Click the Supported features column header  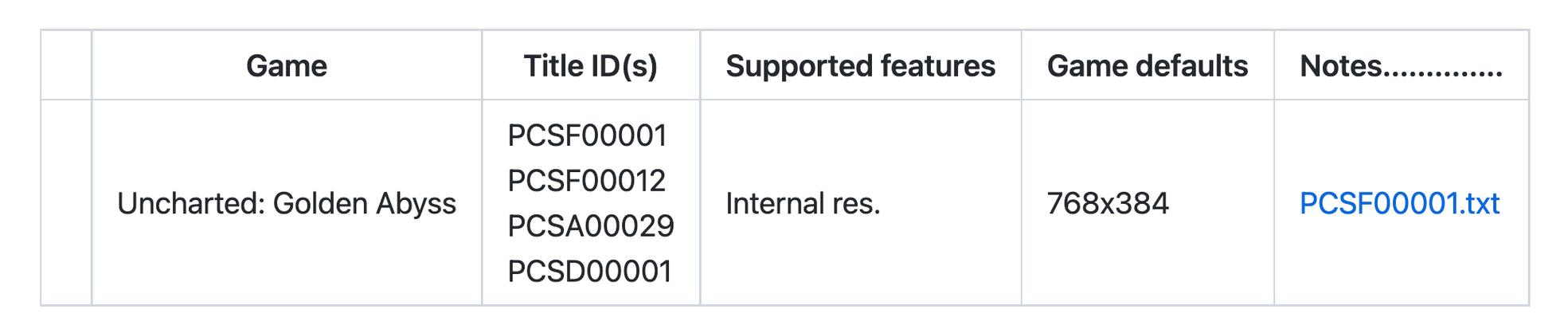coord(860,66)
